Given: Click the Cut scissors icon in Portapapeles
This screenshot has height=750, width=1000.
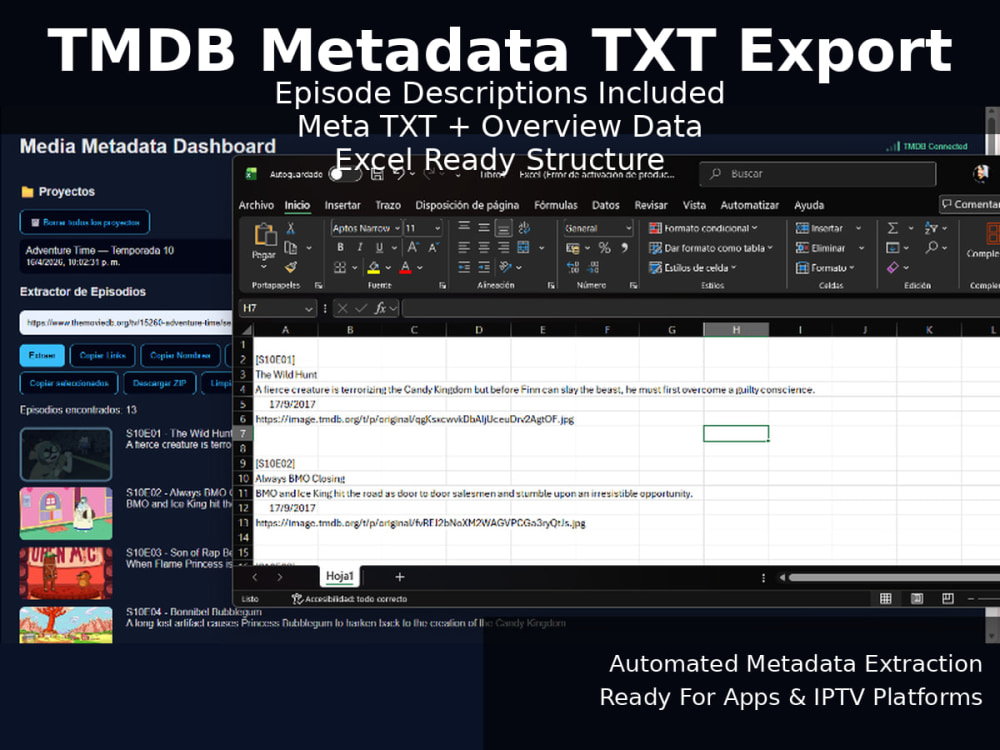Looking at the screenshot, I should coord(291,228).
